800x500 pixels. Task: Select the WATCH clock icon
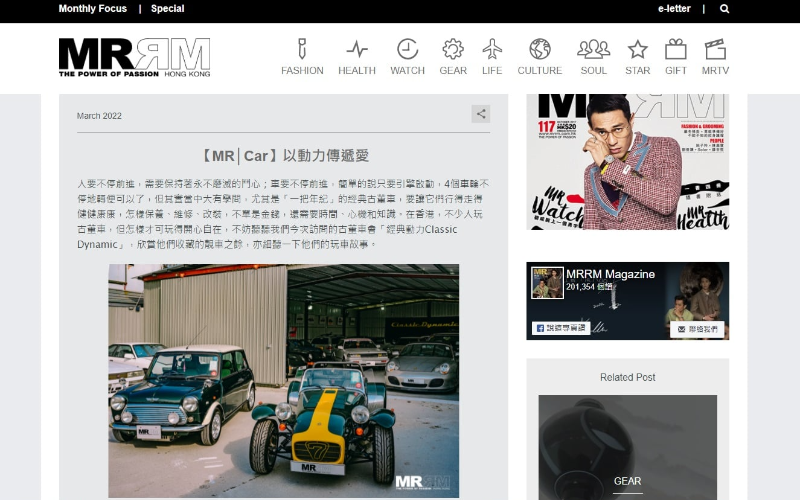pos(407,49)
